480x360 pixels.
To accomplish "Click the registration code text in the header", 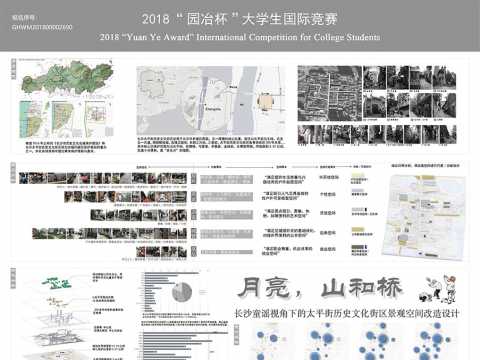I will click(x=42, y=27).
